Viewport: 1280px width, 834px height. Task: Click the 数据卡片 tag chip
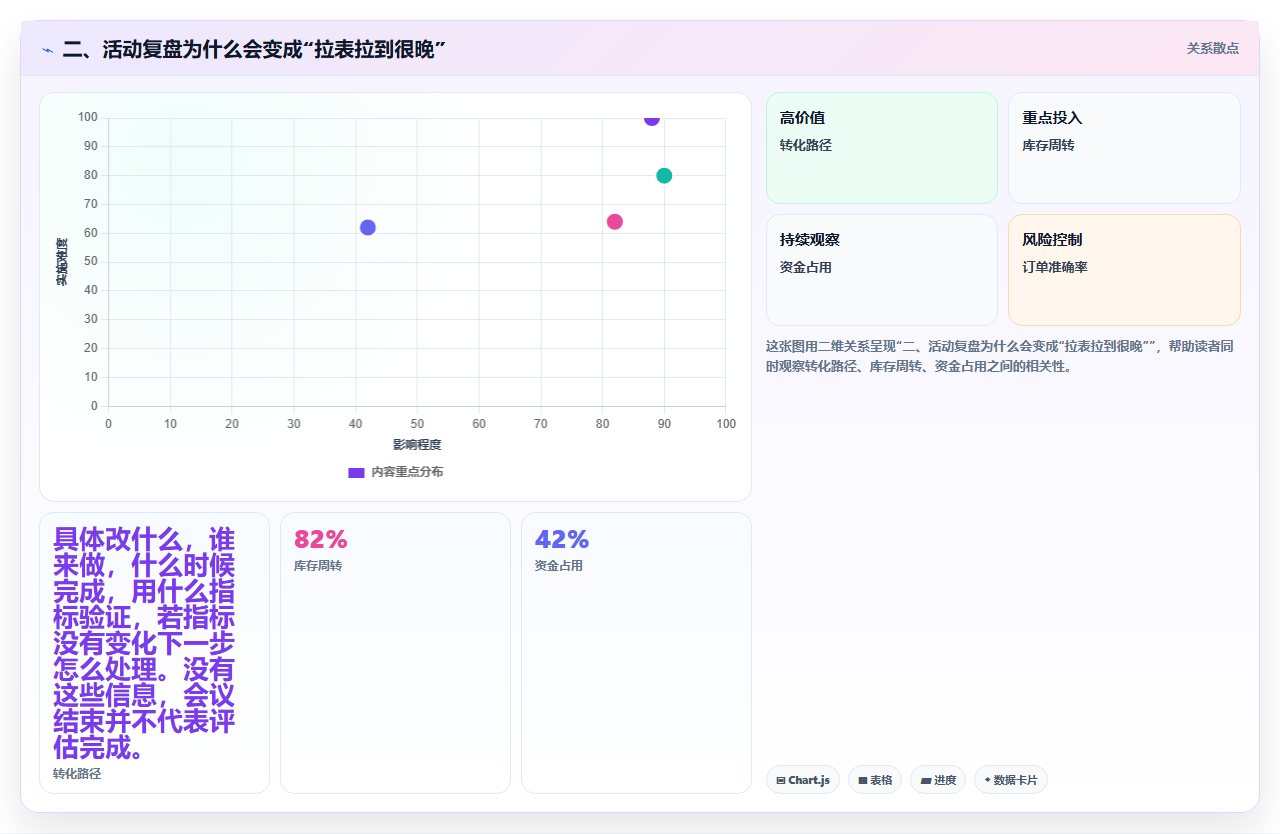(1011, 780)
